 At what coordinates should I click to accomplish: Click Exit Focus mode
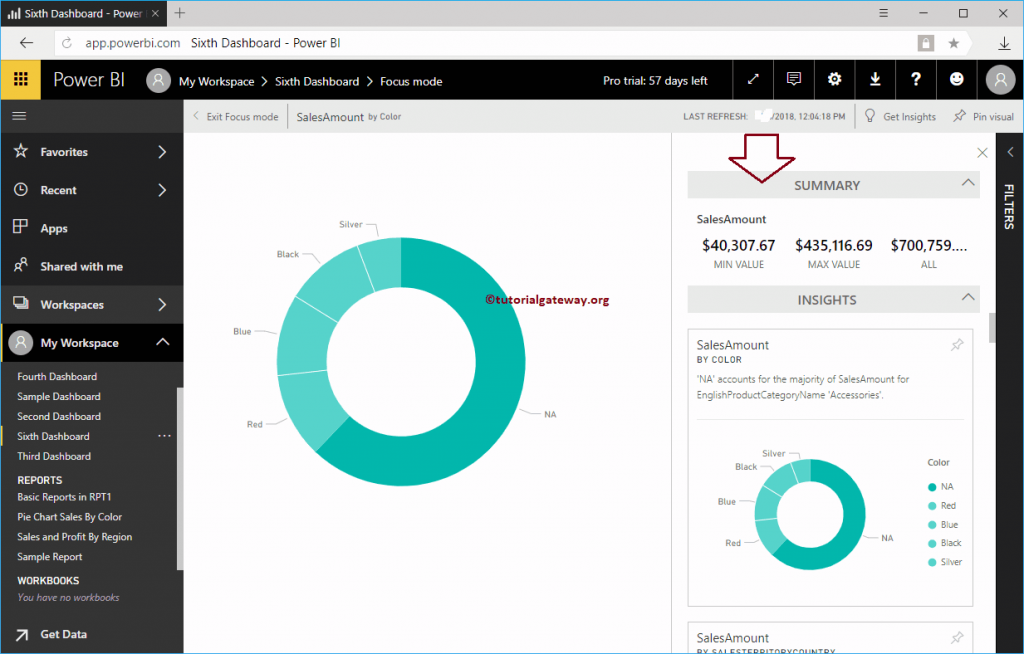click(x=235, y=116)
